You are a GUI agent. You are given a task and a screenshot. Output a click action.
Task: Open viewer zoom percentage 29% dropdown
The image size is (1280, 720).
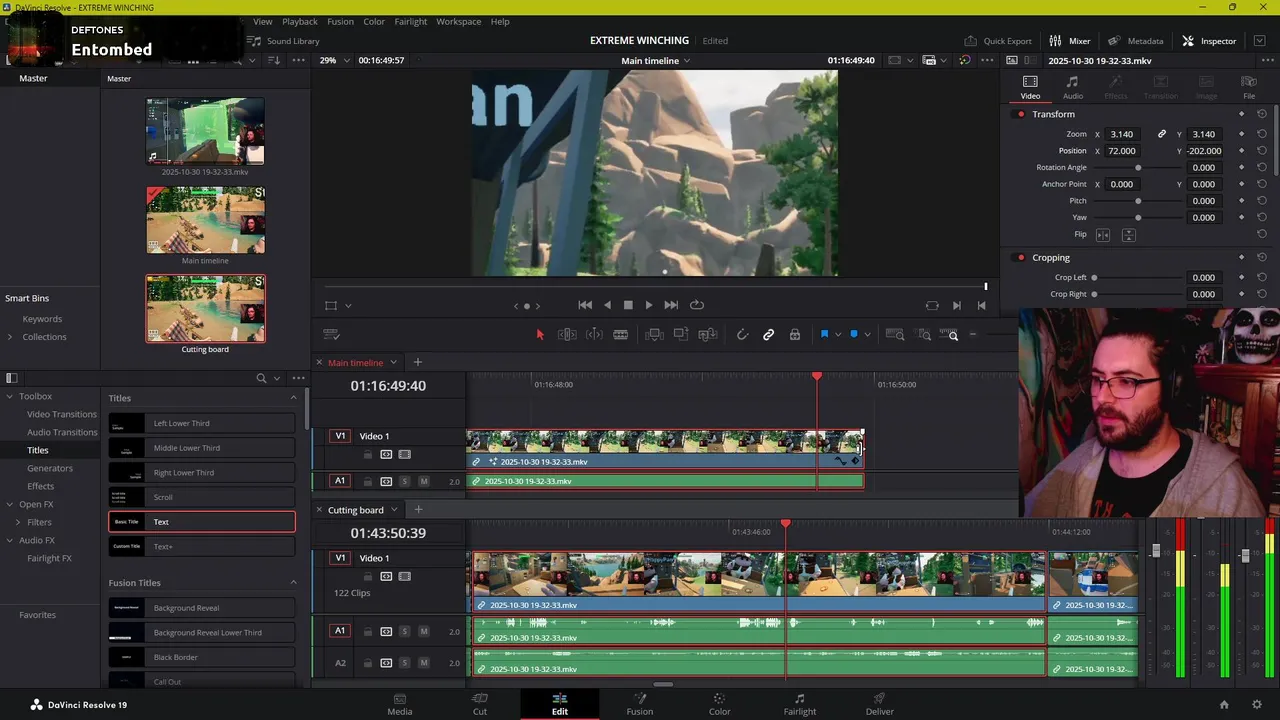pyautogui.click(x=336, y=60)
